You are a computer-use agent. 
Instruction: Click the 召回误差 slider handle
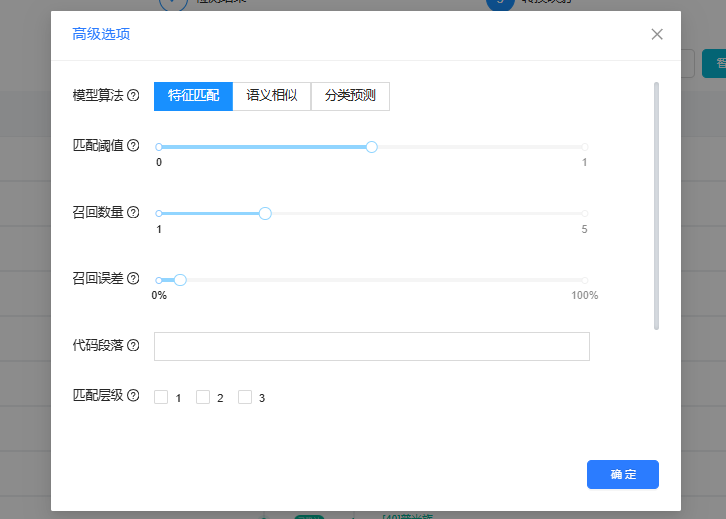pos(180,280)
